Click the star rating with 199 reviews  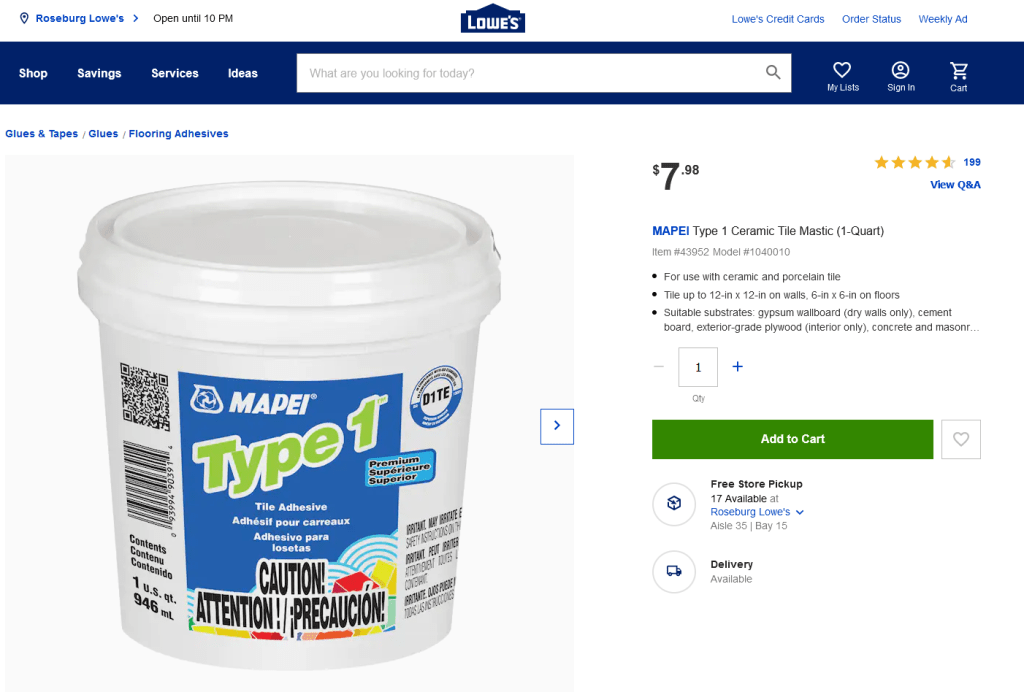coord(927,163)
